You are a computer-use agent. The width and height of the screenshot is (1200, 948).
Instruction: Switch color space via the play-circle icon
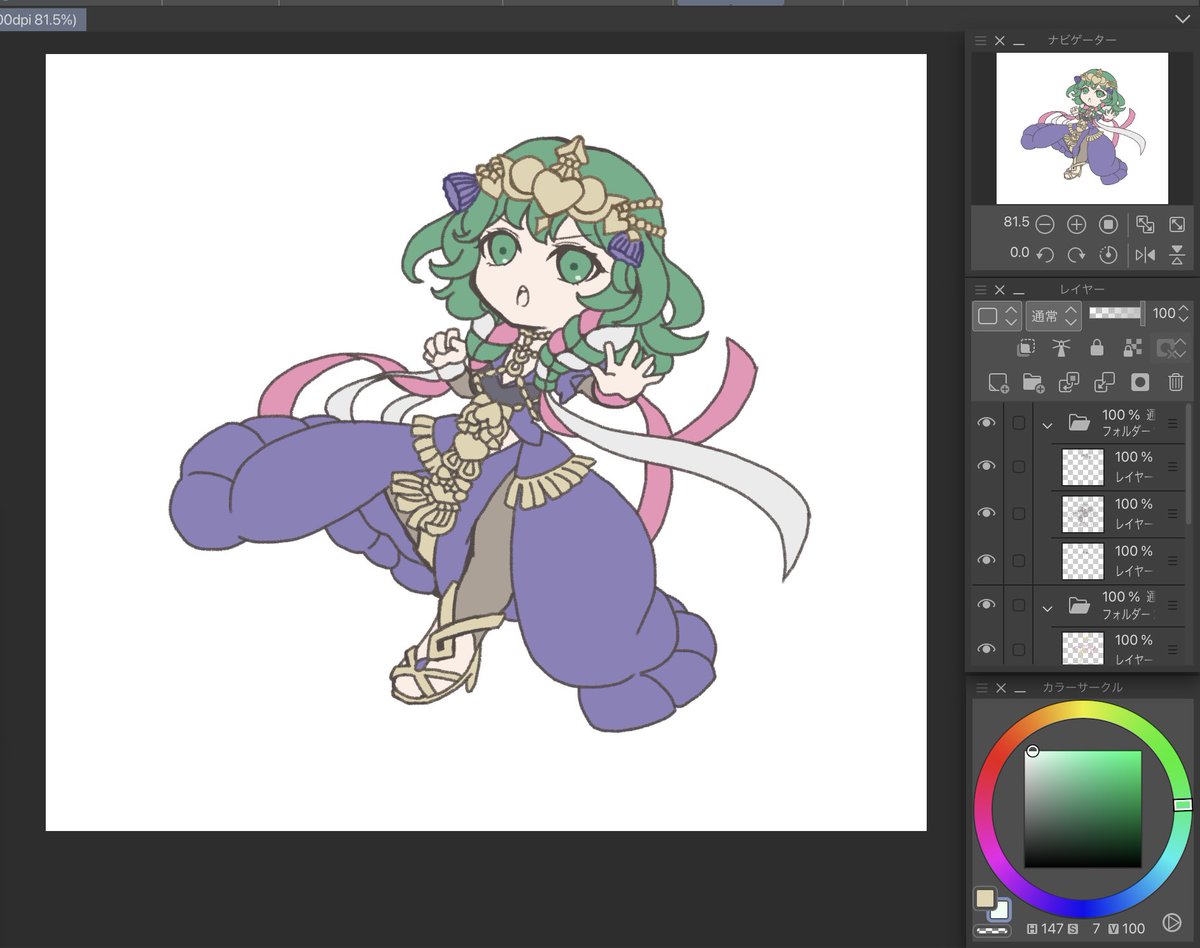pos(1172,922)
